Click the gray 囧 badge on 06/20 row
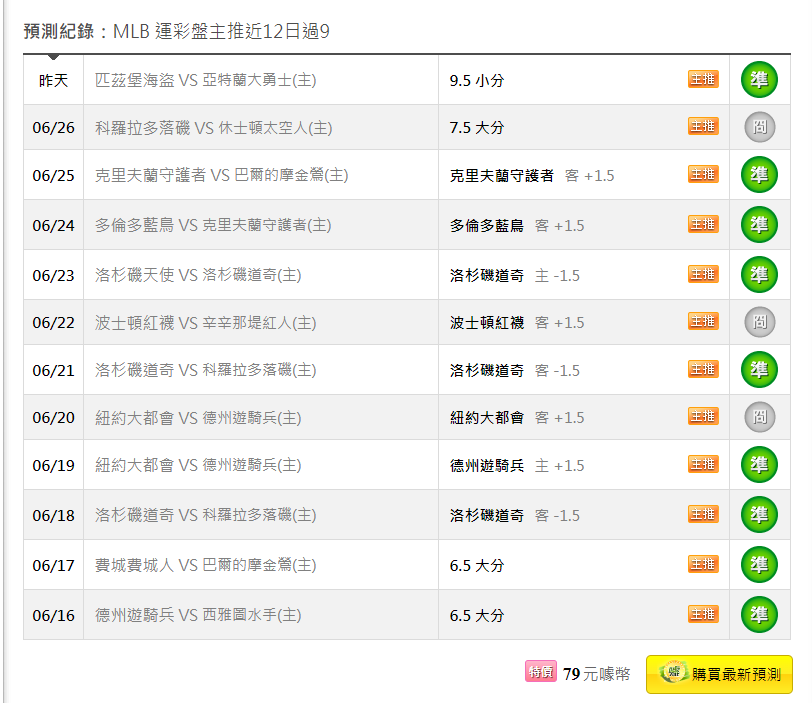Image resolution: width=812 pixels, height=703 pixels. 760,417
